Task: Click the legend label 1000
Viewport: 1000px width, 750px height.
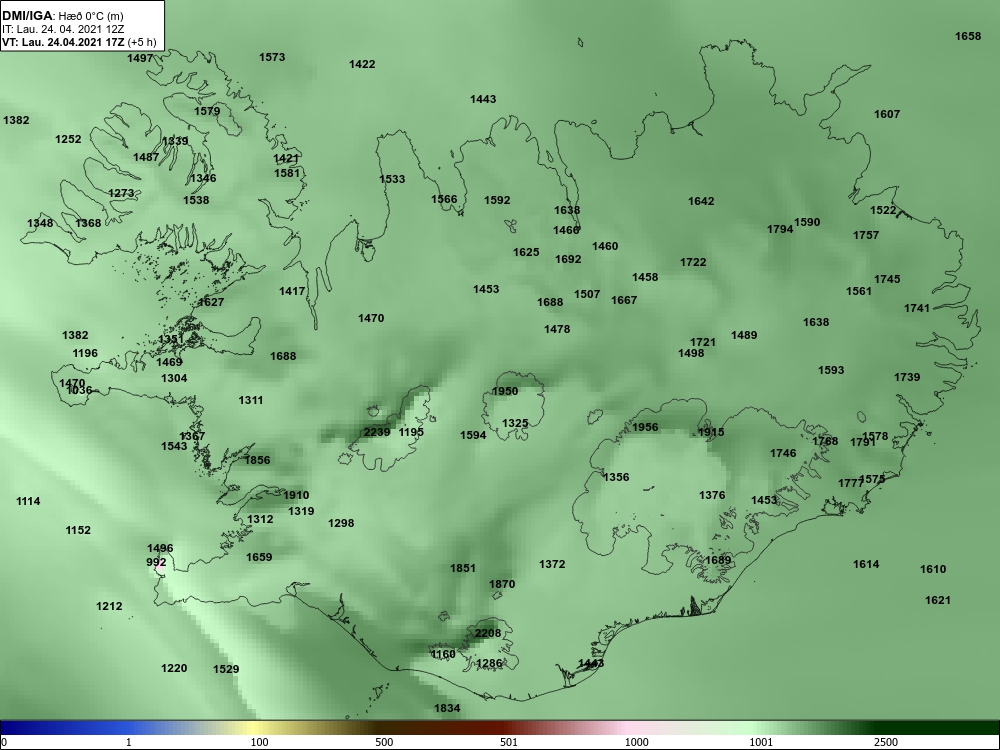Action: tap(636, 742)
